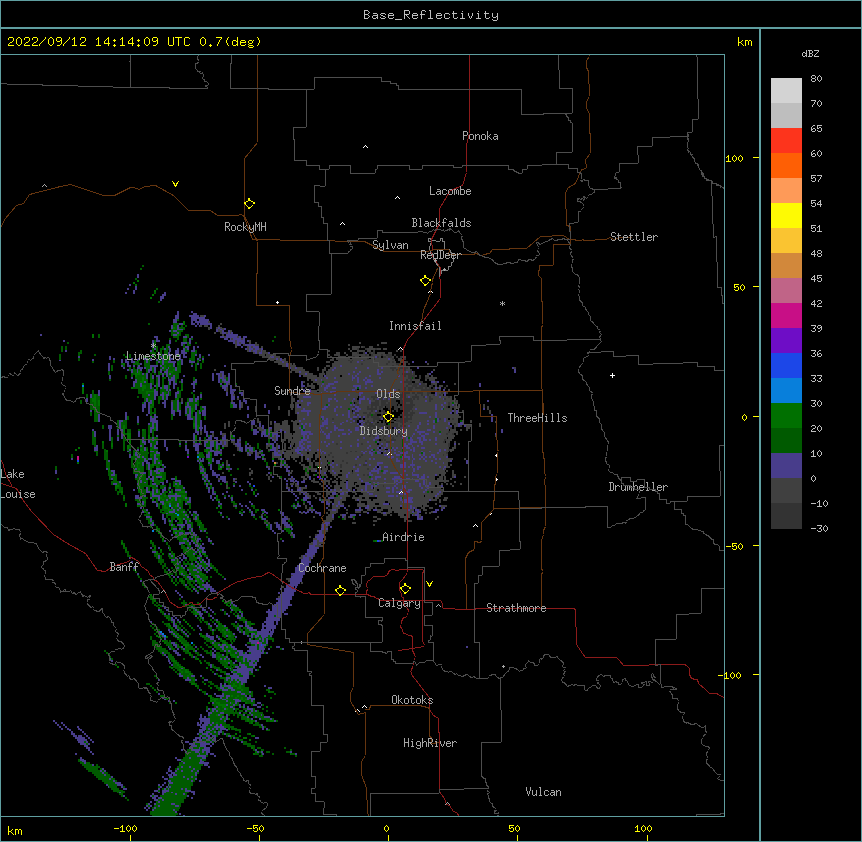The height and width of the screenshot is (842, 862).
Task: Click the magenta 42–39 dBZ legend swatch
Action: click(x=786, y=315)
